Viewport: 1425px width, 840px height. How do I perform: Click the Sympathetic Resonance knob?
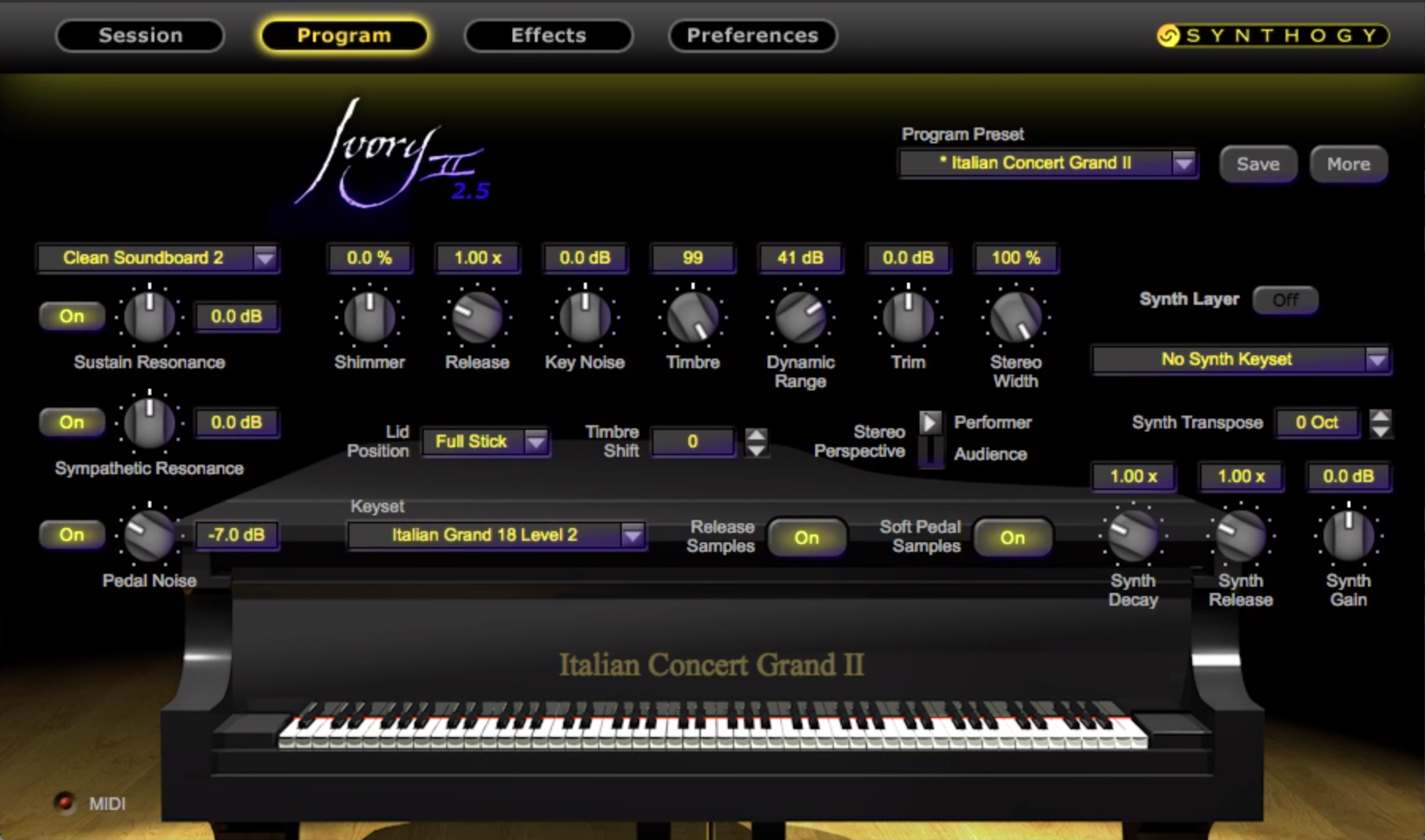pos(149,423)
